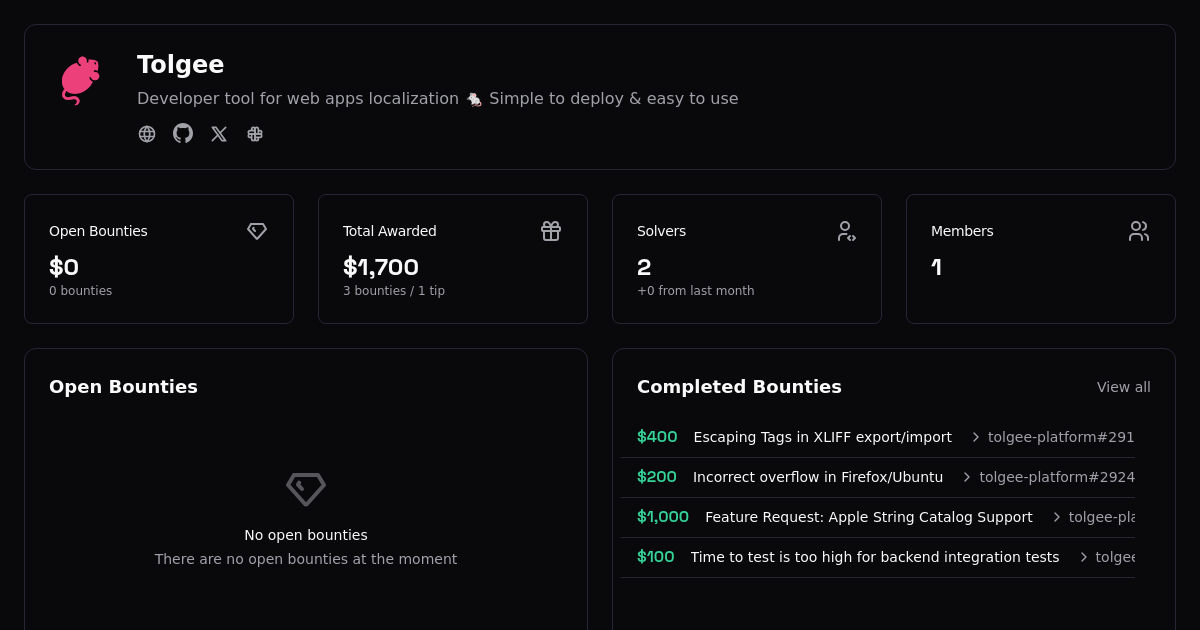This screenshot has height=630, width=1200.
Task: Open the tolgee-platform#2924 issue link
Action: pyautogui.click(x=1056, y=477)
